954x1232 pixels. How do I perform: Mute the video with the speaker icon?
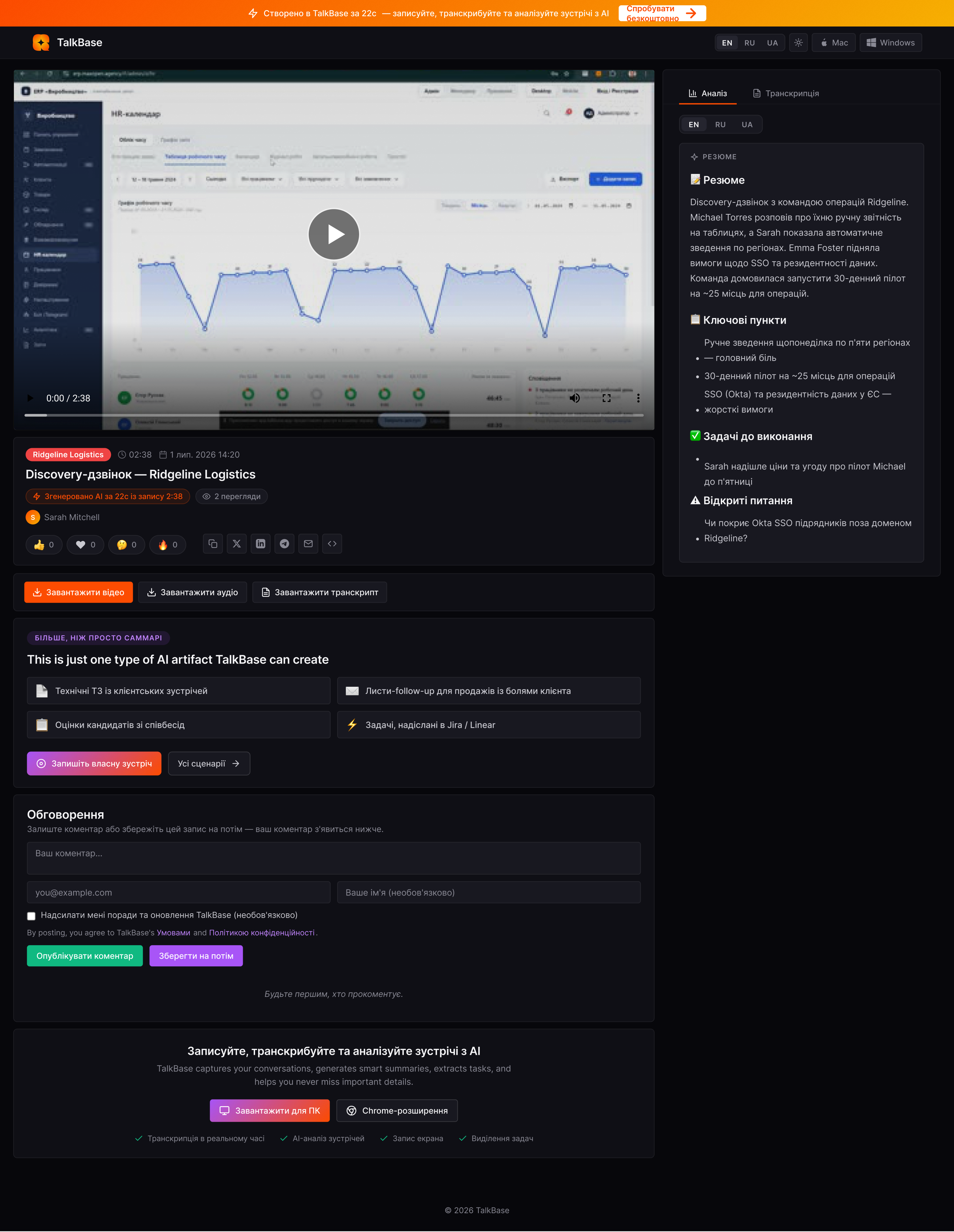[574, 398]
